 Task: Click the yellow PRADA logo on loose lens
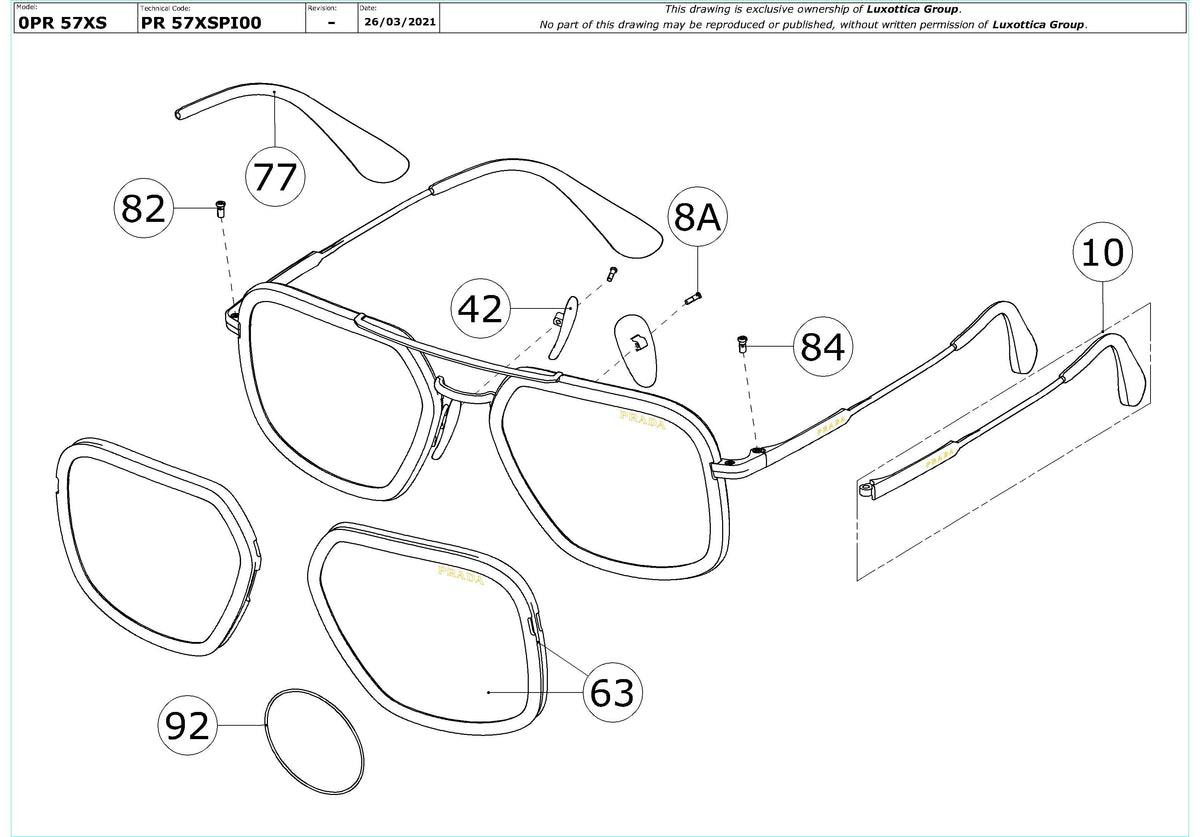[462, 576]
